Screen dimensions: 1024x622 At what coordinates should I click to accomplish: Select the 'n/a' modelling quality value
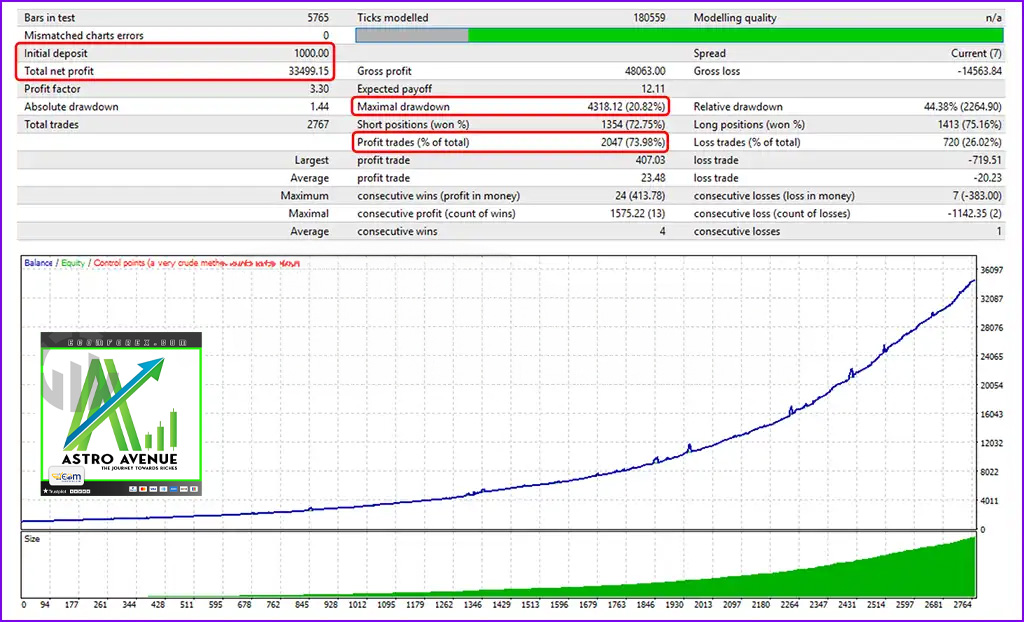click(993, 18)
